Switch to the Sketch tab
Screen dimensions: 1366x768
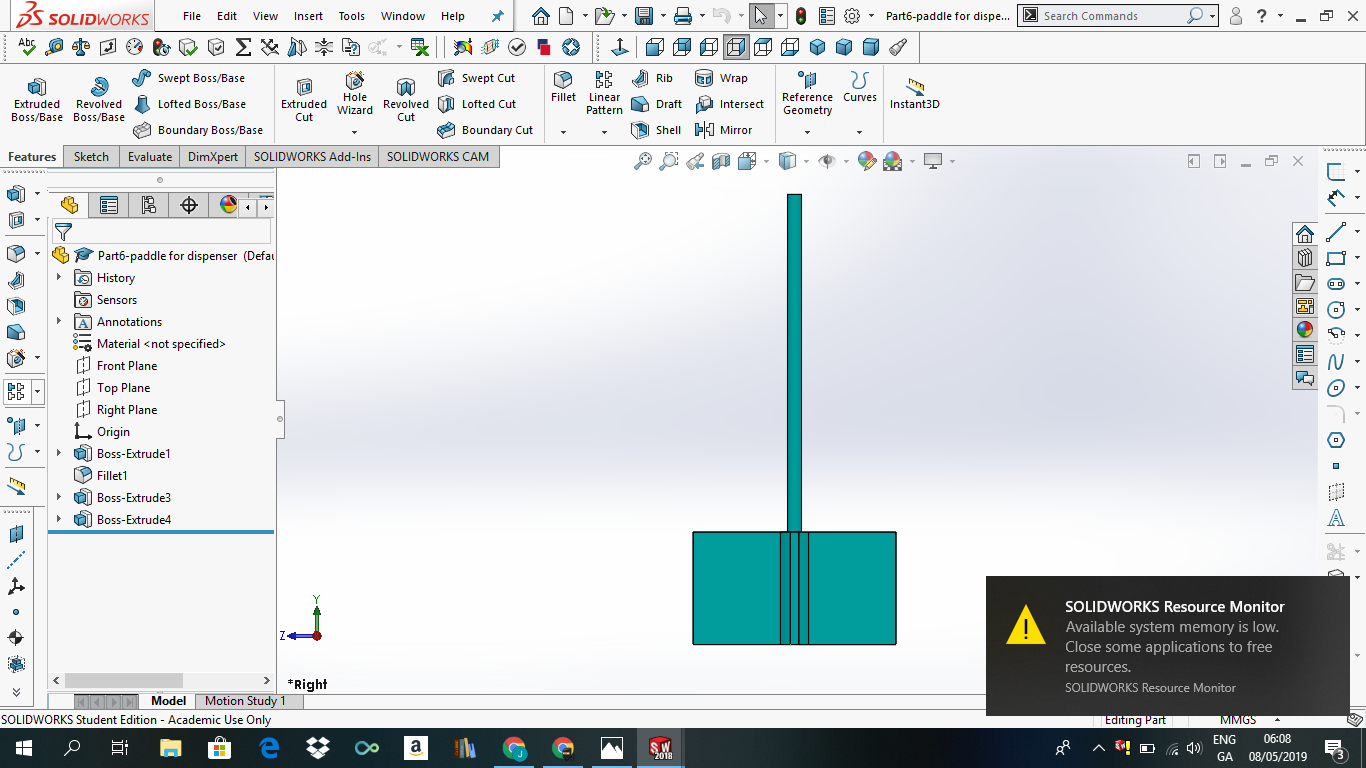[x=91, y=157]
